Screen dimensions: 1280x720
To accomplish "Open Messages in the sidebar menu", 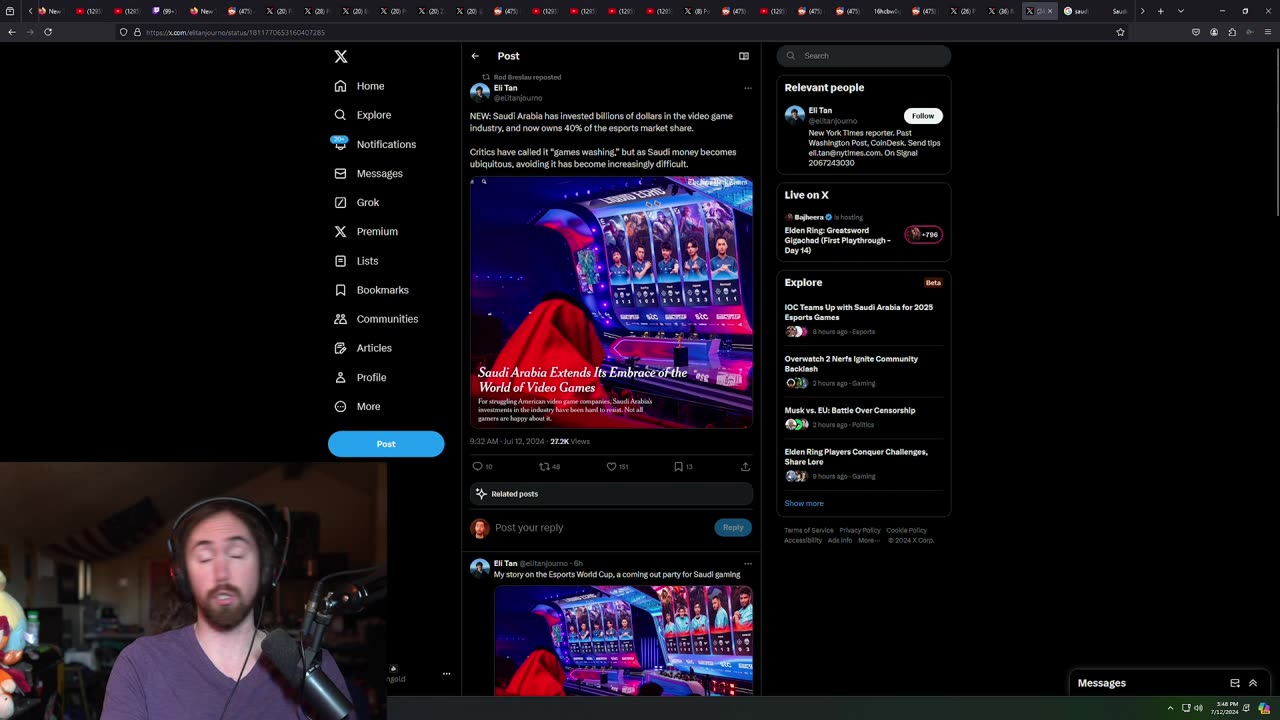I will (x=369, y=173).
